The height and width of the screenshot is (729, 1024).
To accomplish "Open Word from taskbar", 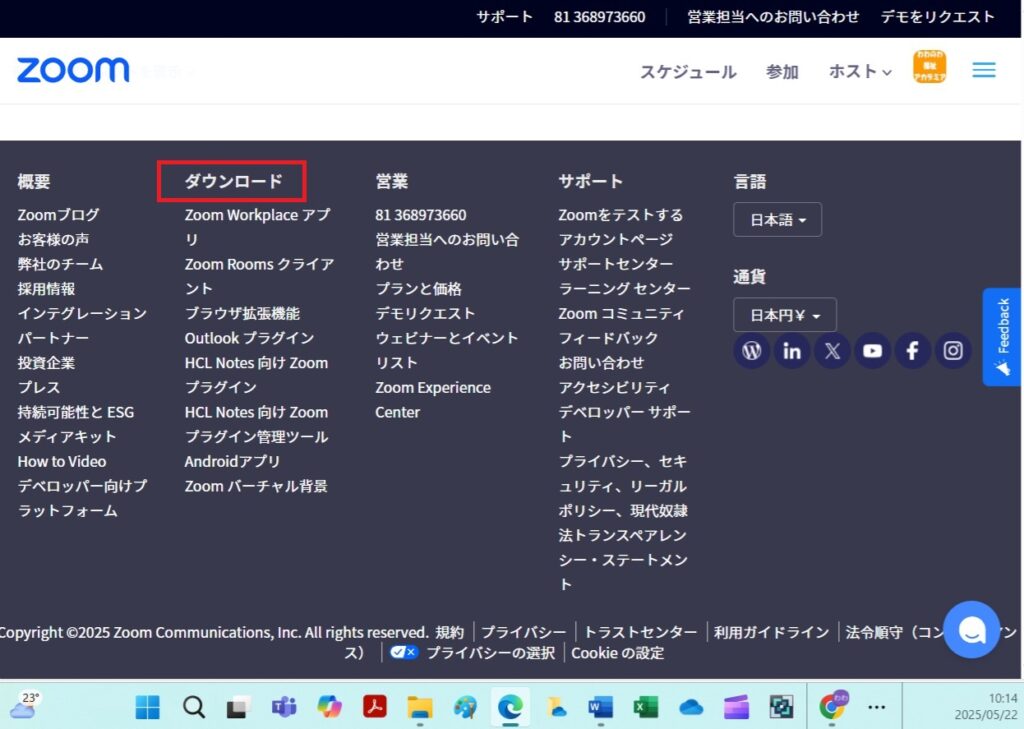I will click(x=600, y=707).
